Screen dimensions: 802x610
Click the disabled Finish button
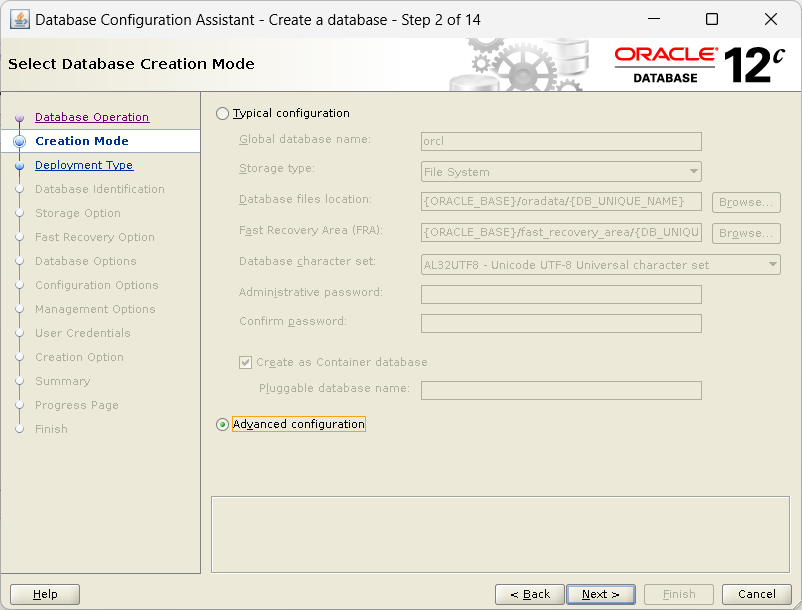(x=679, y=594)
